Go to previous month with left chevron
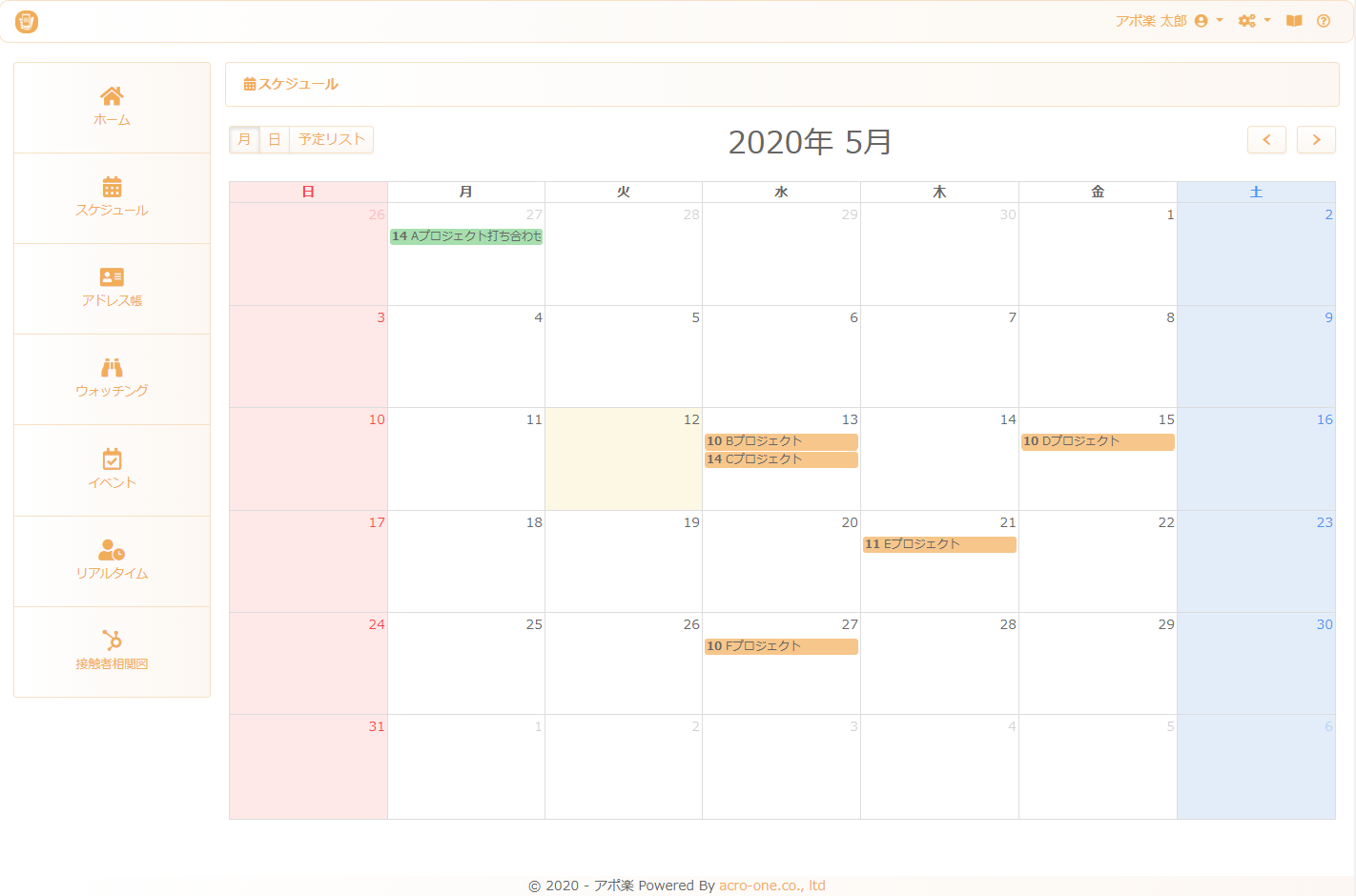Viewport: 1356px width, 896px height. tap(1266, 139)
